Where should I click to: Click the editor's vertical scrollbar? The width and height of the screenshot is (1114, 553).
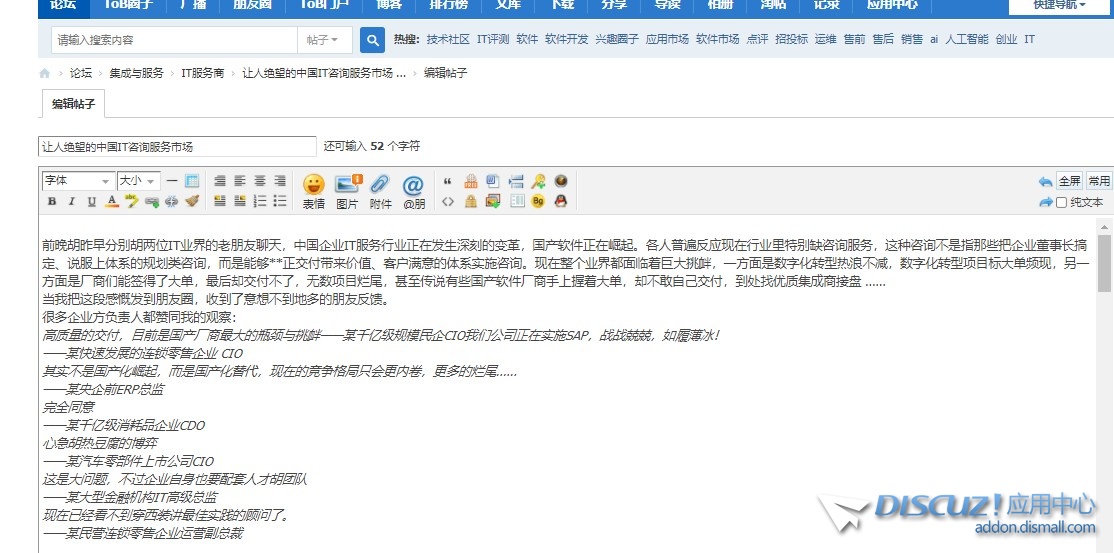pyautogui.click(x=1104, y=380)
